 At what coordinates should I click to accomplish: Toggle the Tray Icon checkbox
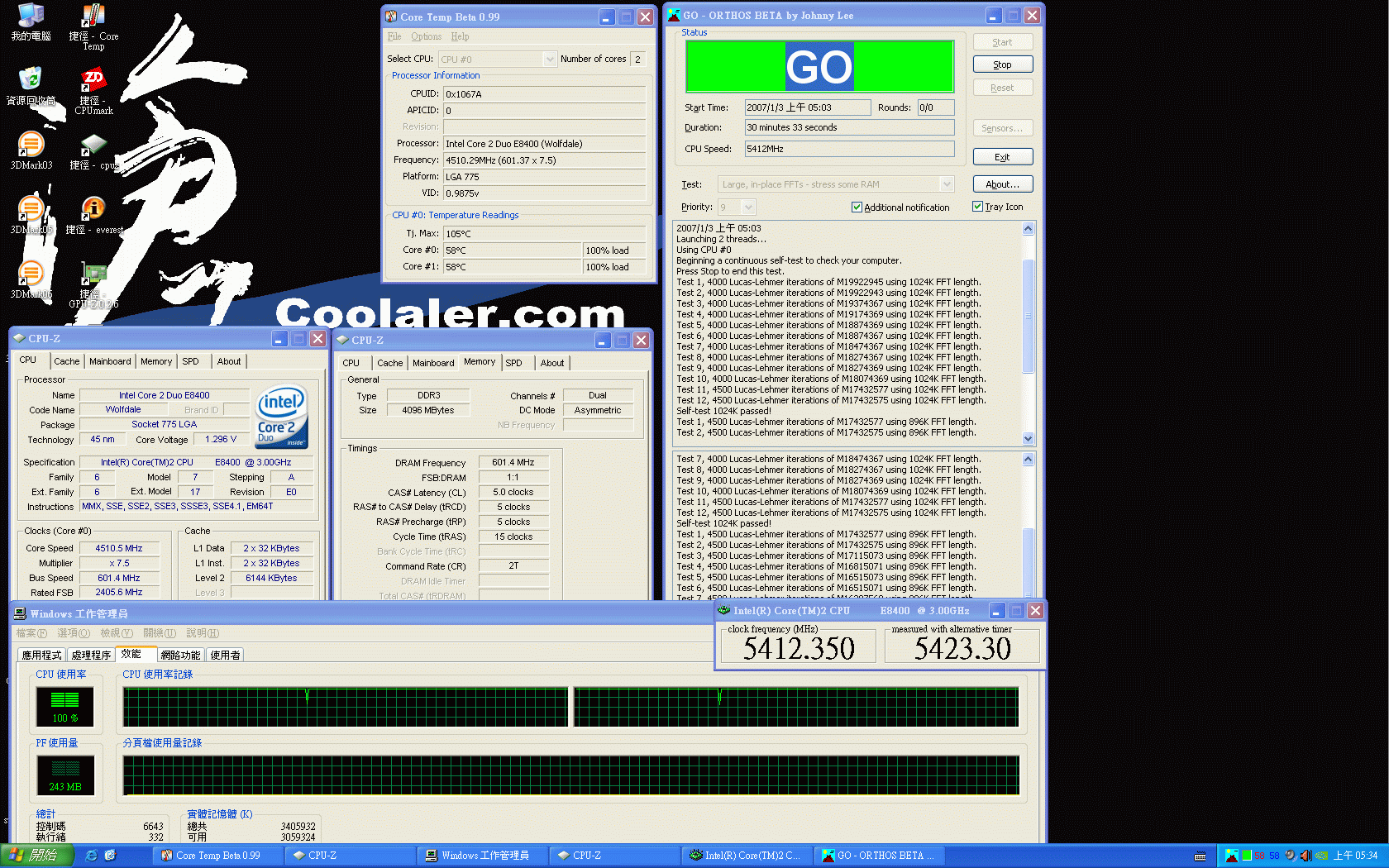(x=978, y=207)
